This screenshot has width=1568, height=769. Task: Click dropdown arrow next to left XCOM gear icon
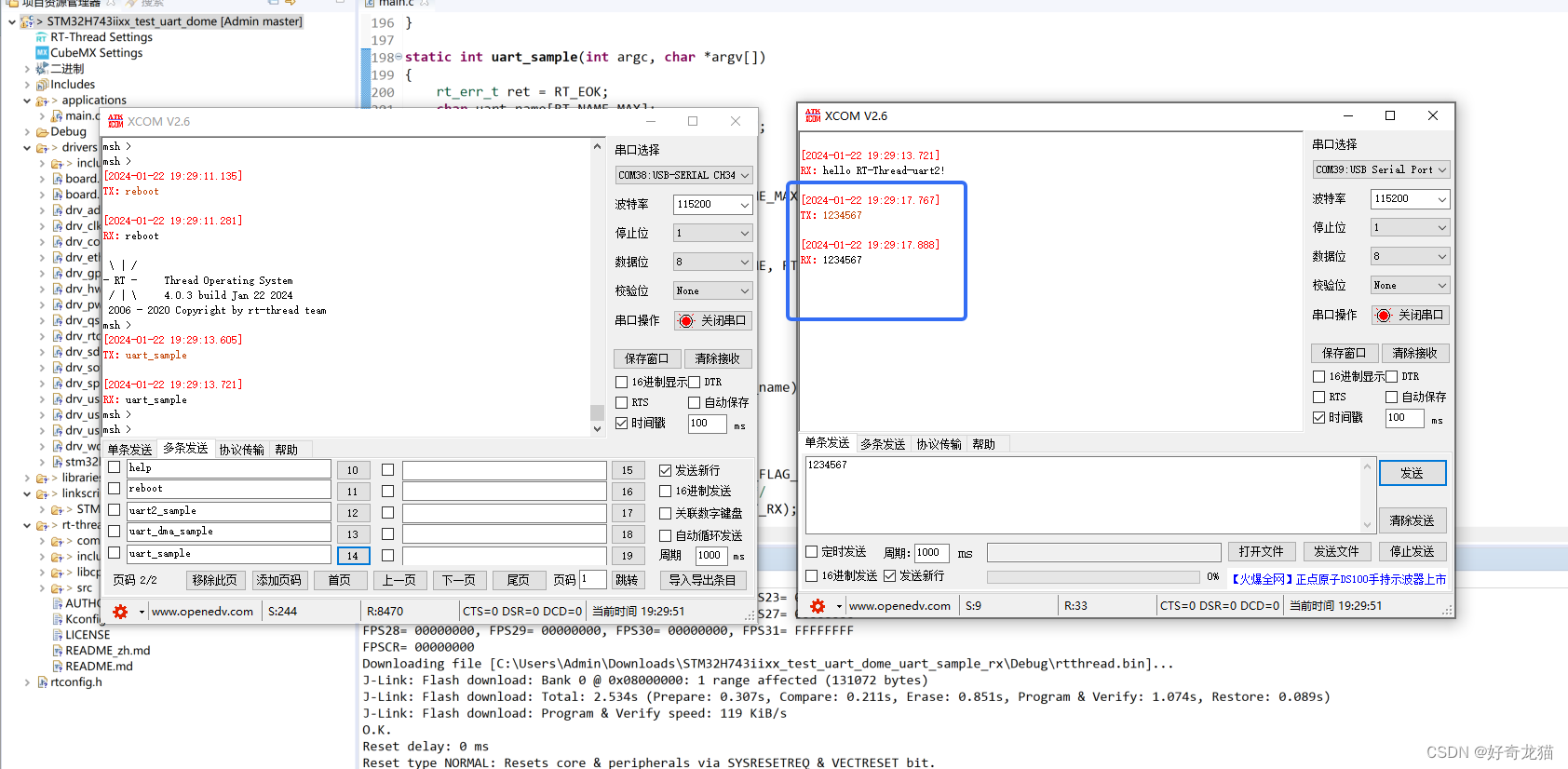point(142,612)
